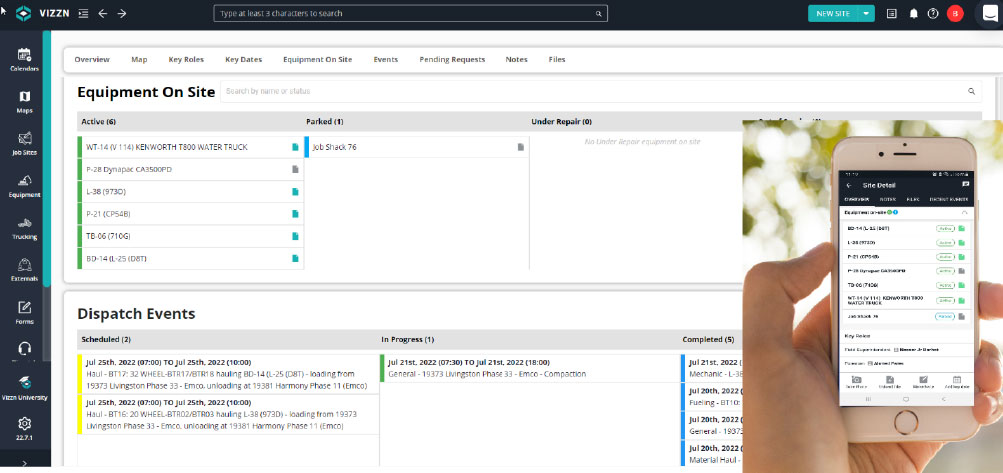Switch to the Key Dates tab

pos(244,60)
